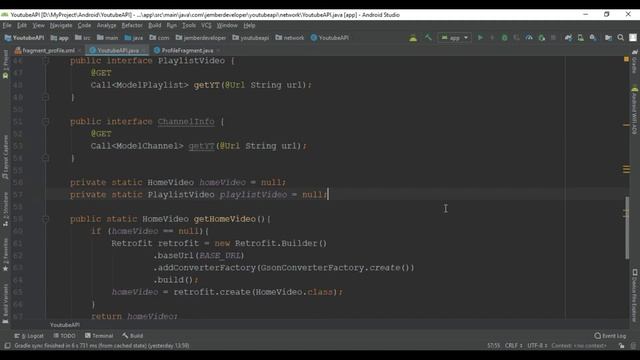Open the Favorites sidebar tab
The width and height of the screenshot is (640, 360).
tap(5, 254)
